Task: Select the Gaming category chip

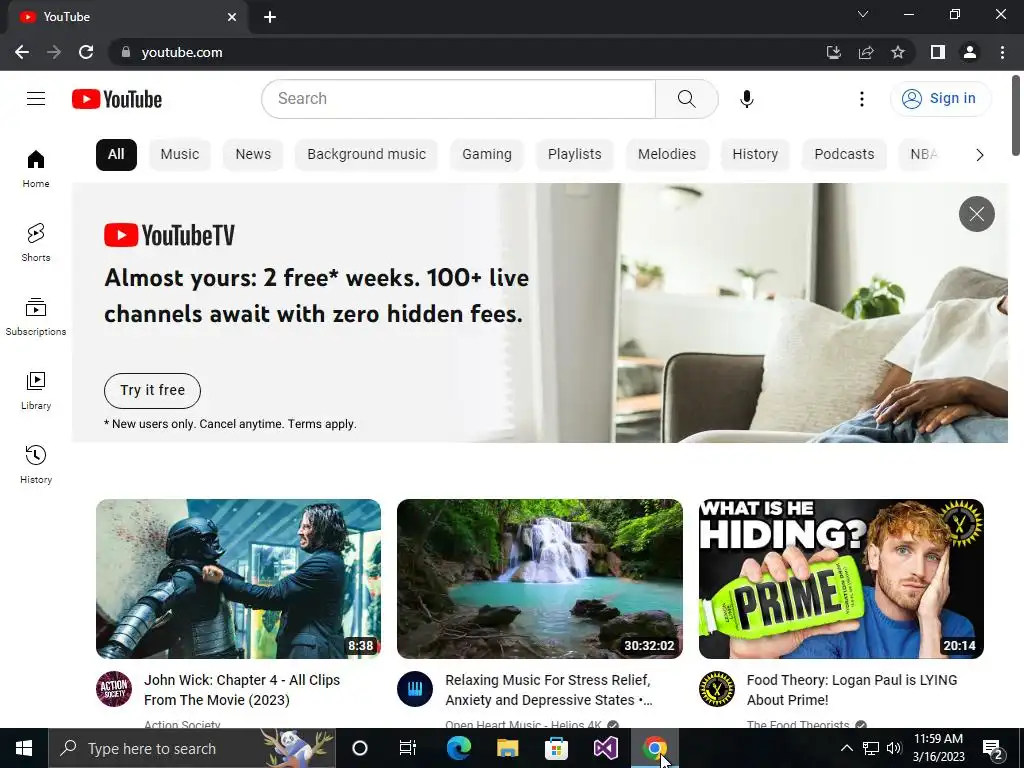Action: pyautogui.click(x=487, y=155)
